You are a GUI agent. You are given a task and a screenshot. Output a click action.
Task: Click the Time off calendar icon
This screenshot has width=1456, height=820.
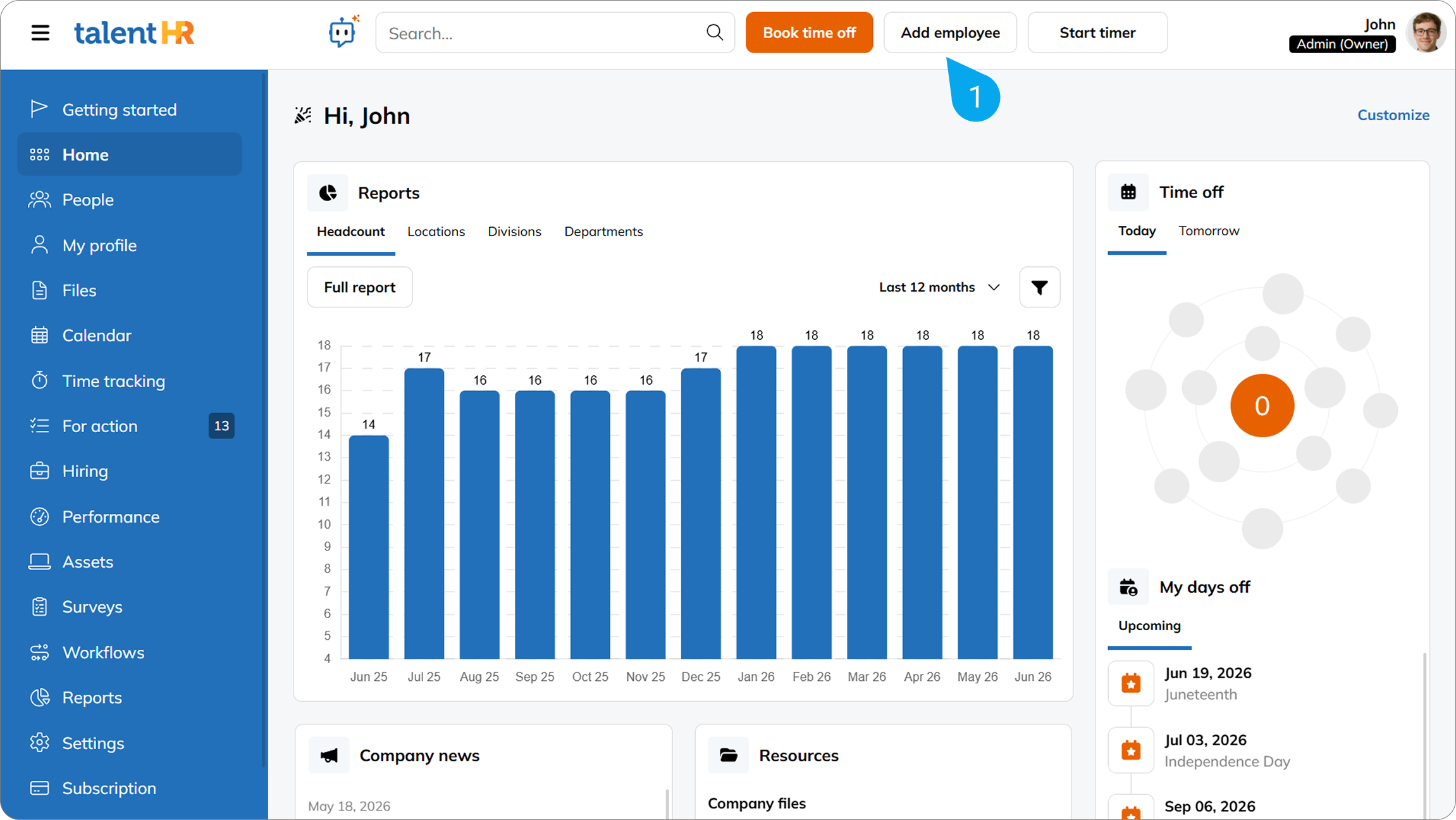coord(1128,192)
